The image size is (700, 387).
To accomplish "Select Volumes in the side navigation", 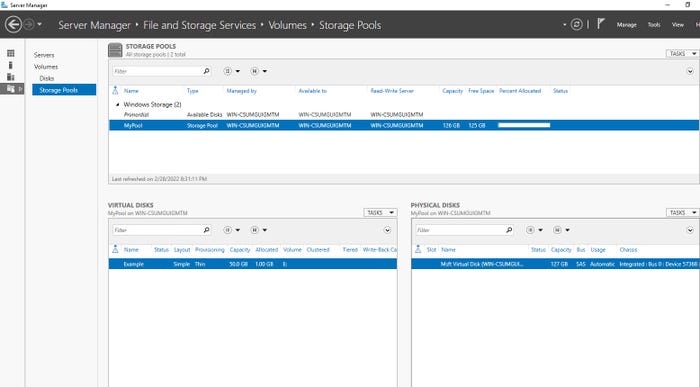I will click(46, 67).
